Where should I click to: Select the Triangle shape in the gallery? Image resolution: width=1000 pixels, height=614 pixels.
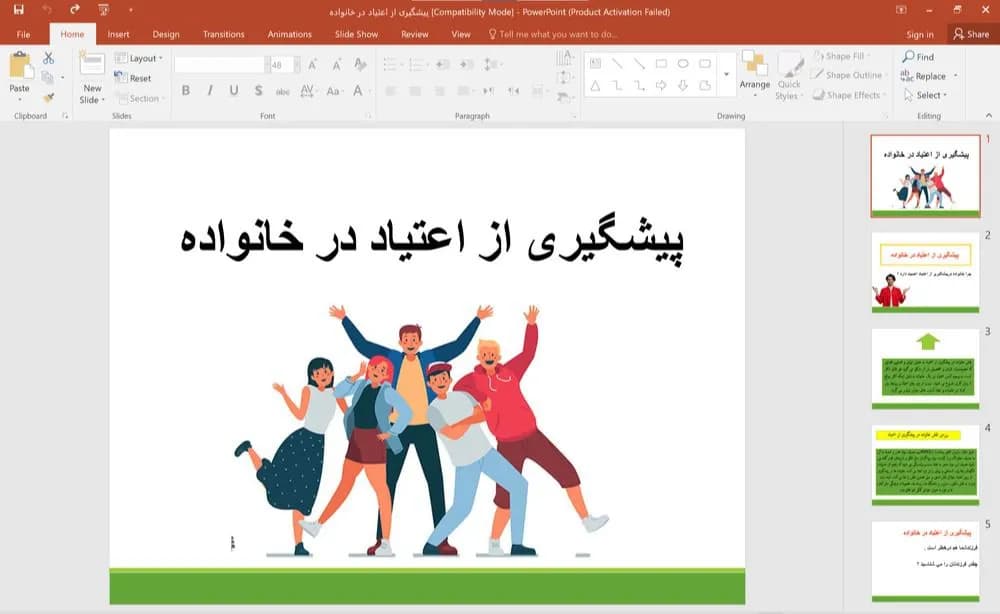click(x=595, y=85)
